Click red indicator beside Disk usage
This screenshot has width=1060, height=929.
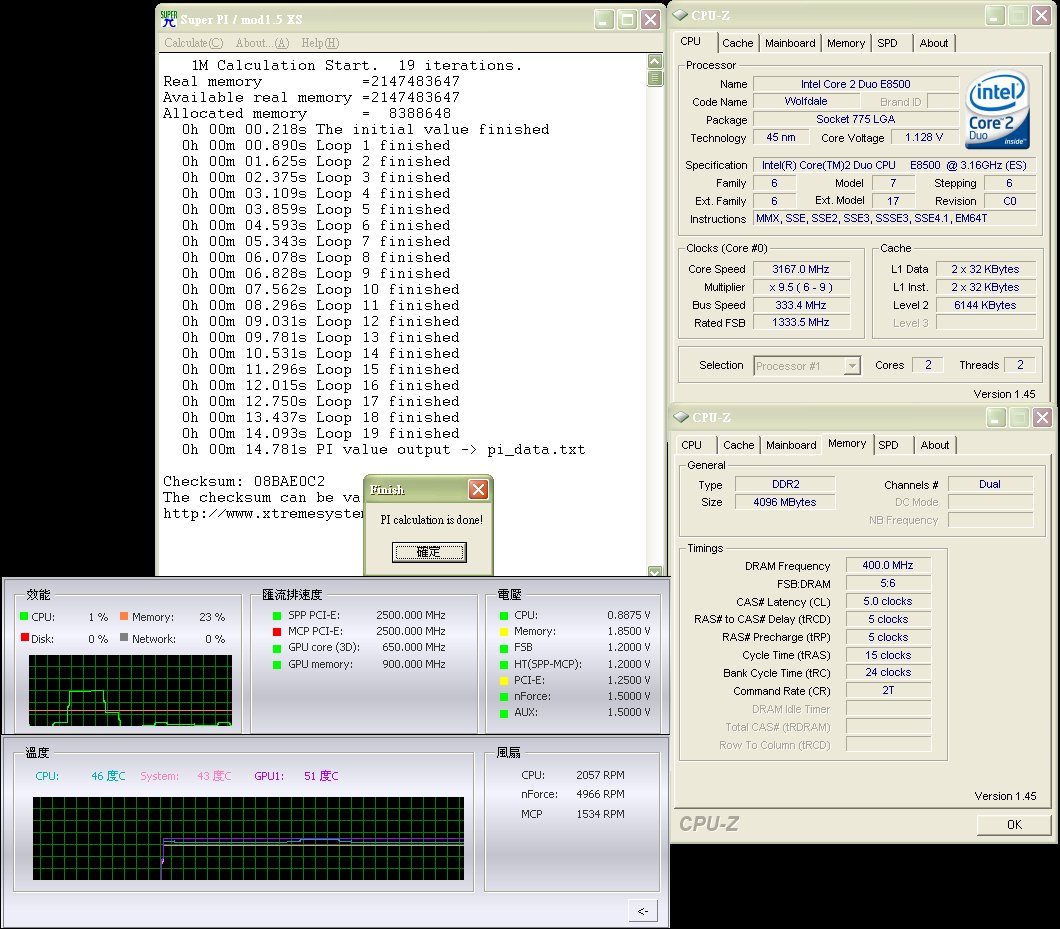[x=24, y=637]
